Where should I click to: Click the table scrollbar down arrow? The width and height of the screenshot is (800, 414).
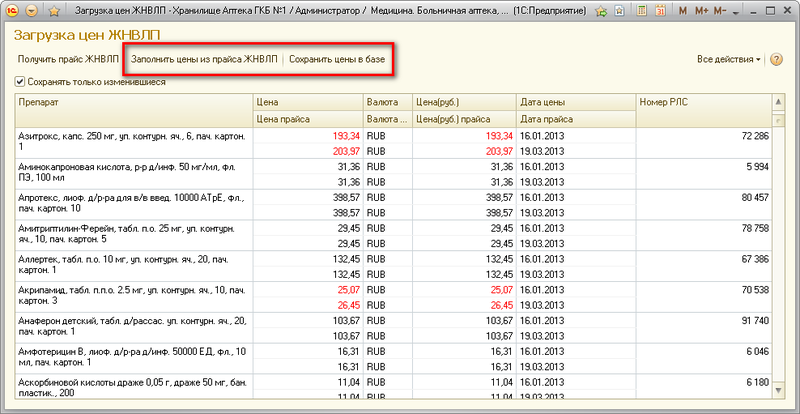click(778, 390)
